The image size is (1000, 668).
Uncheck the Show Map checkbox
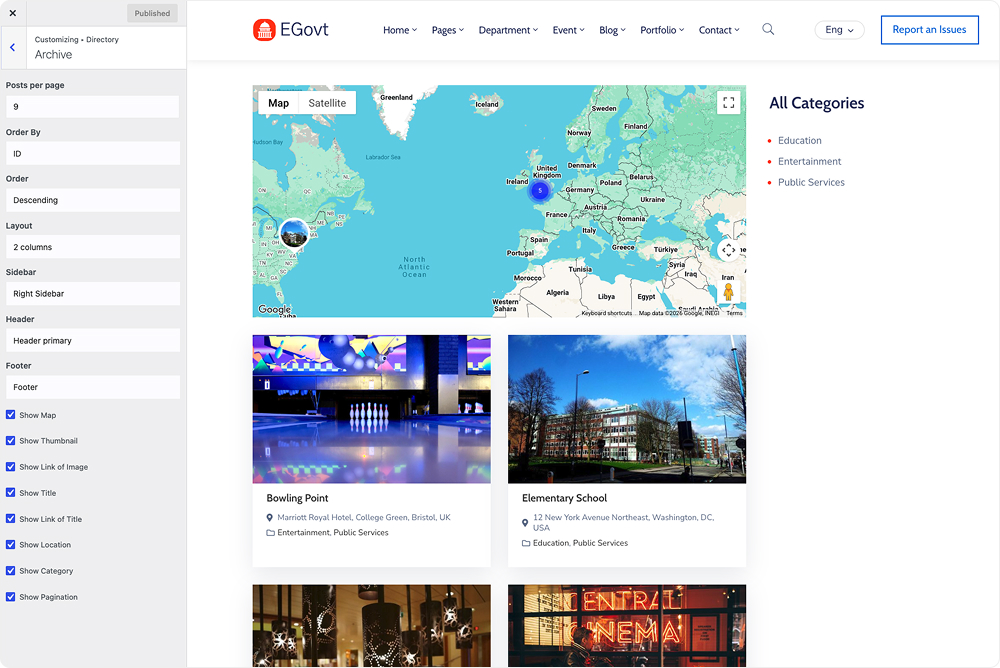11,415
